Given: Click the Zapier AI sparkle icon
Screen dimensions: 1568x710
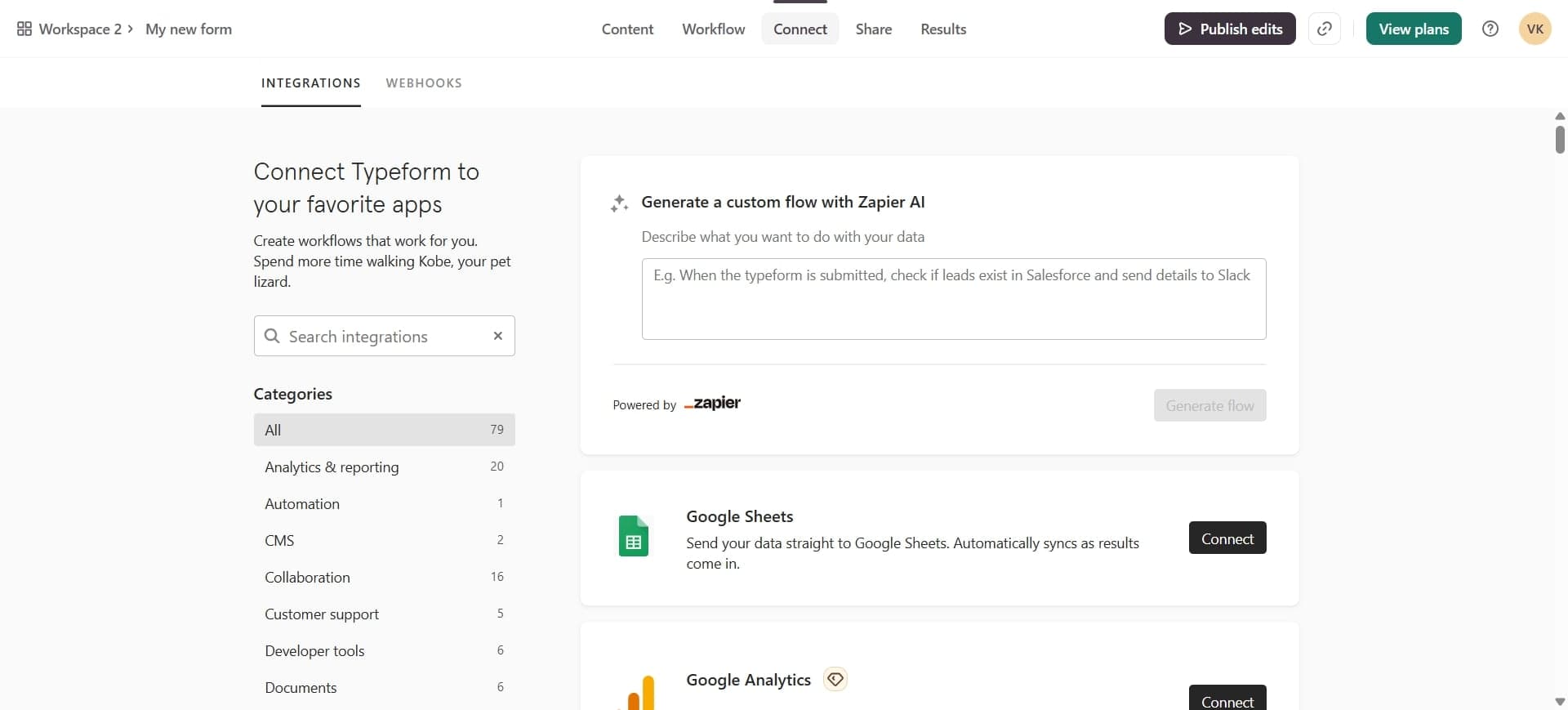Looking at the screenshot, I should pos(619,203).
